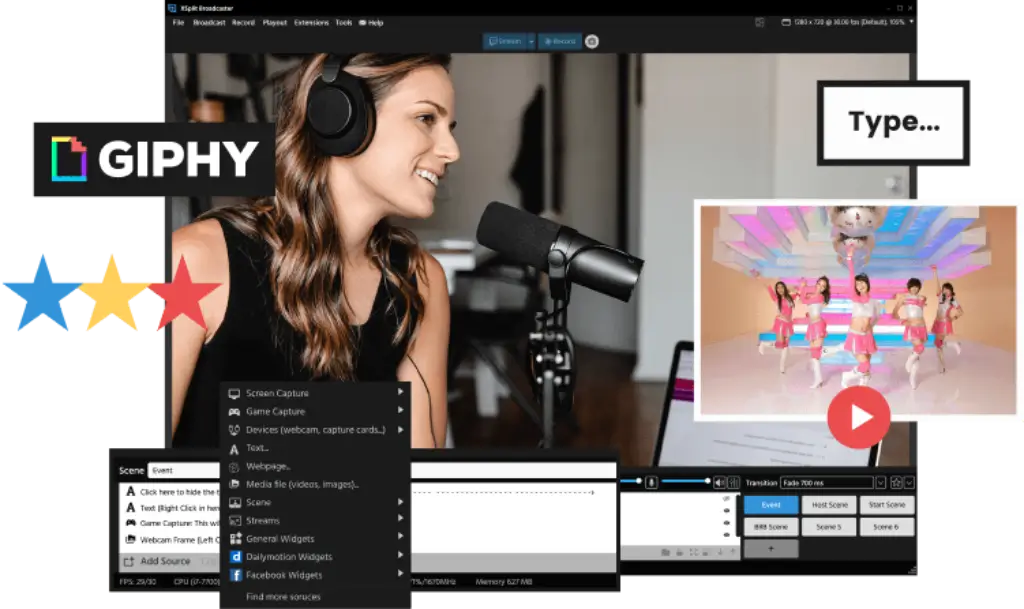Screen dimensions: 1024x609
Task: Open the Help menu
Action: pyautogui.click(x=372, y=22)
